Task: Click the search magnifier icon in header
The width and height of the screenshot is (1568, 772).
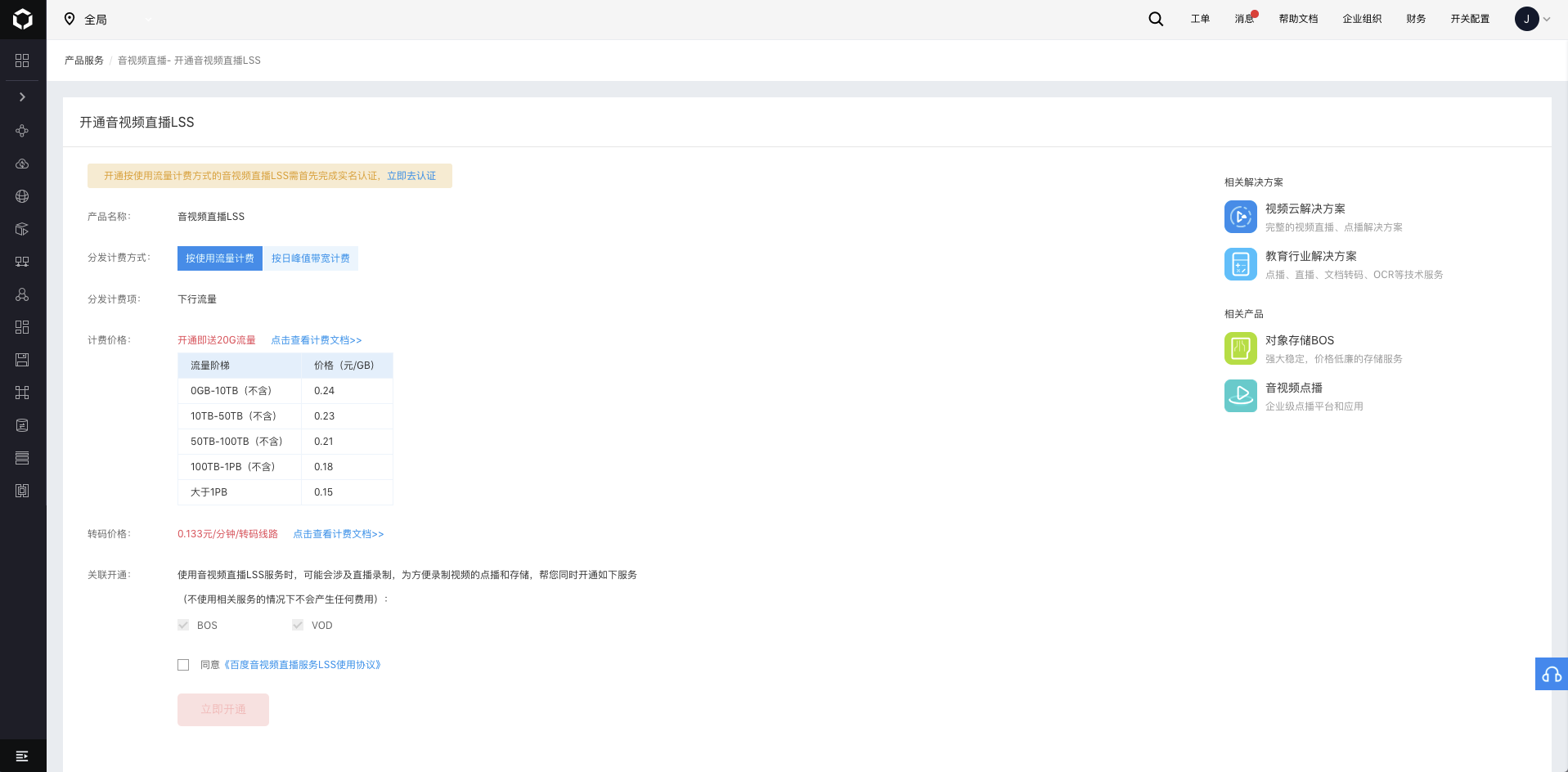Action: coord(1155,19)
